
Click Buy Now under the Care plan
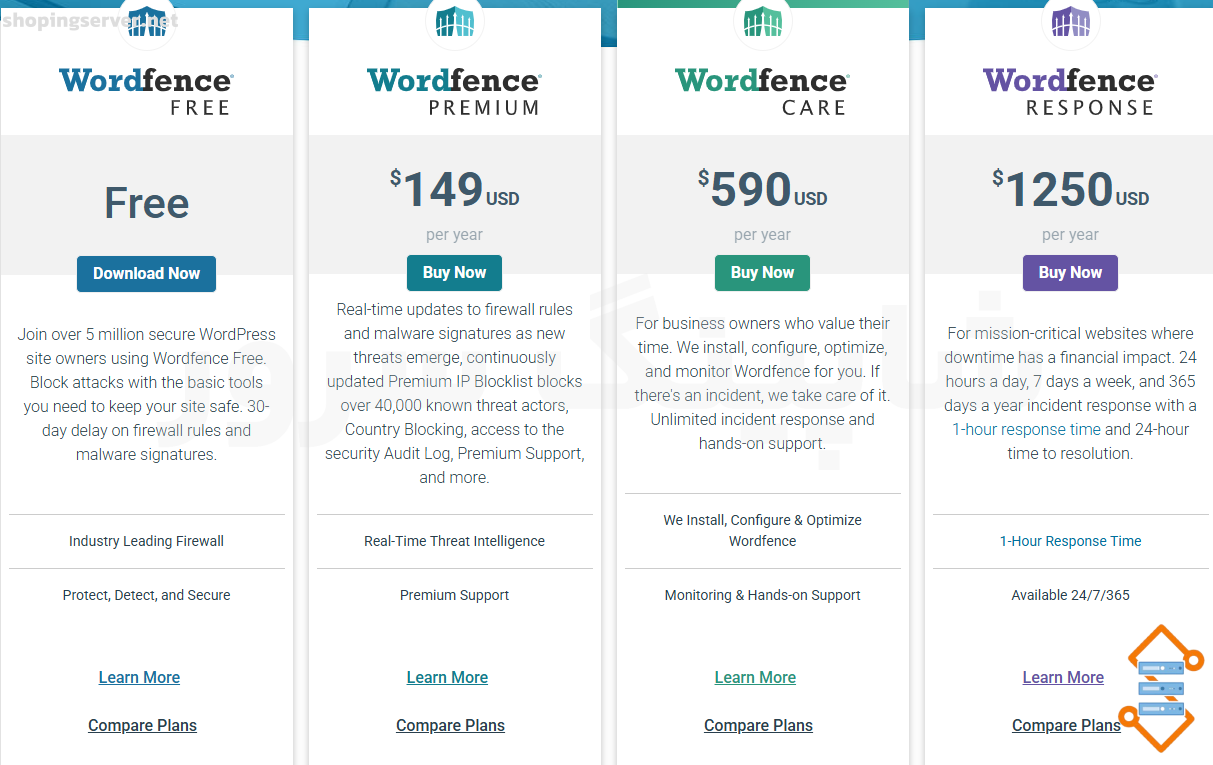(x=762, y=272)
